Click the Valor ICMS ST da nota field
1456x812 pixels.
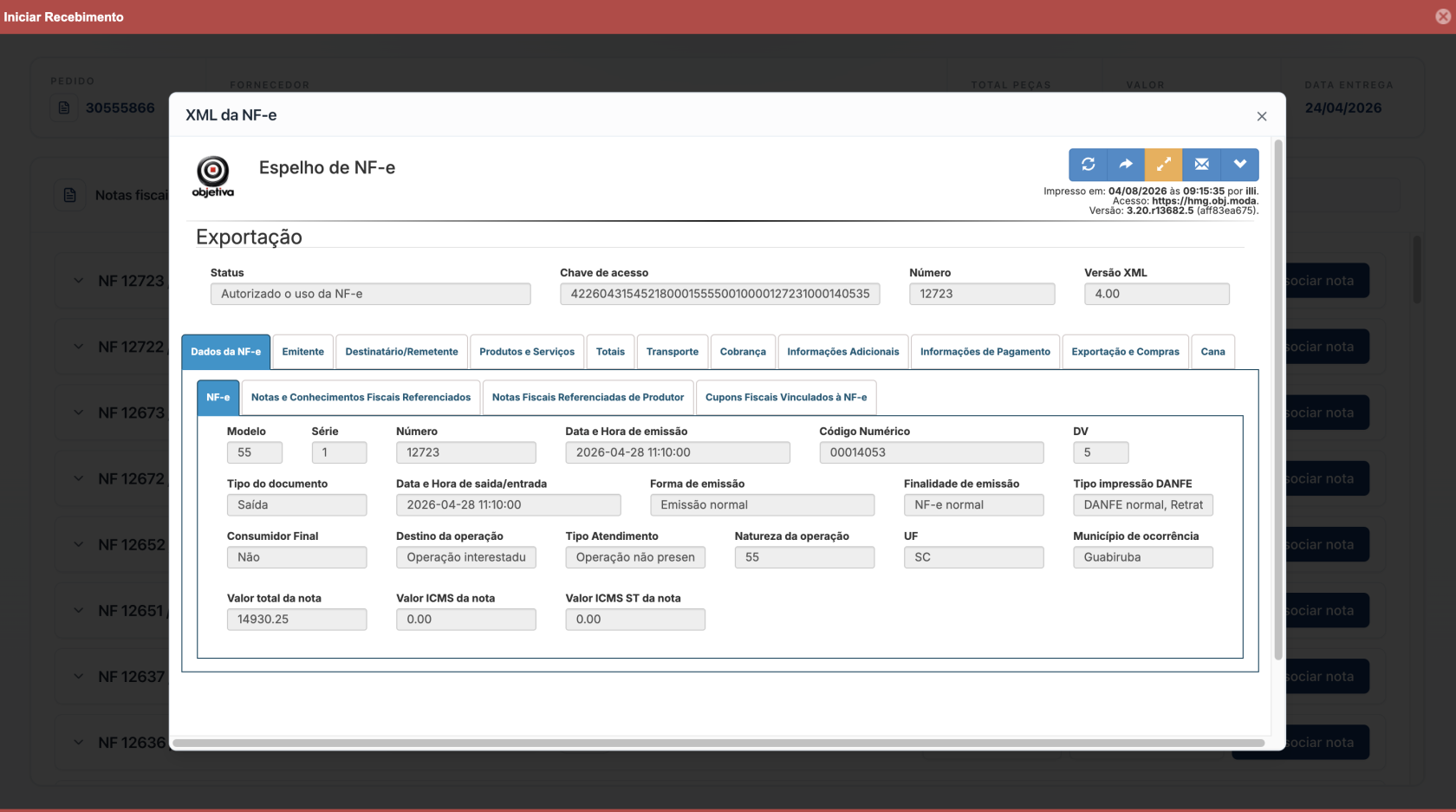tap(635, 620)
